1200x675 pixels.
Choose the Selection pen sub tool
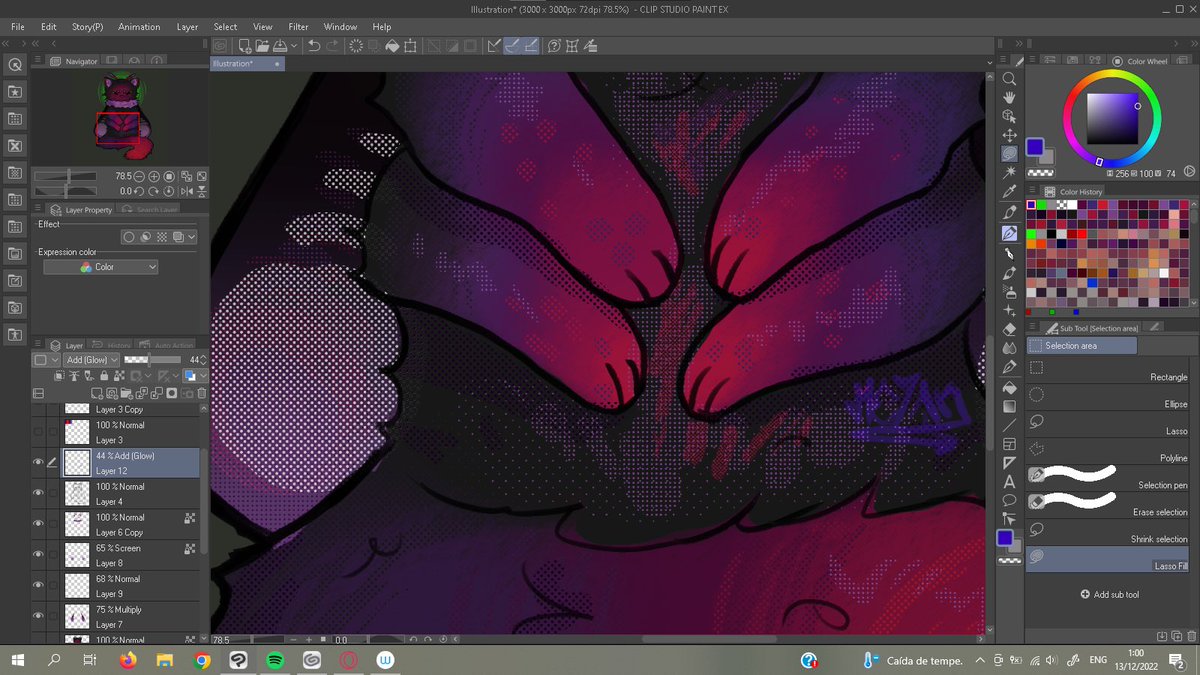(1107, 478)
